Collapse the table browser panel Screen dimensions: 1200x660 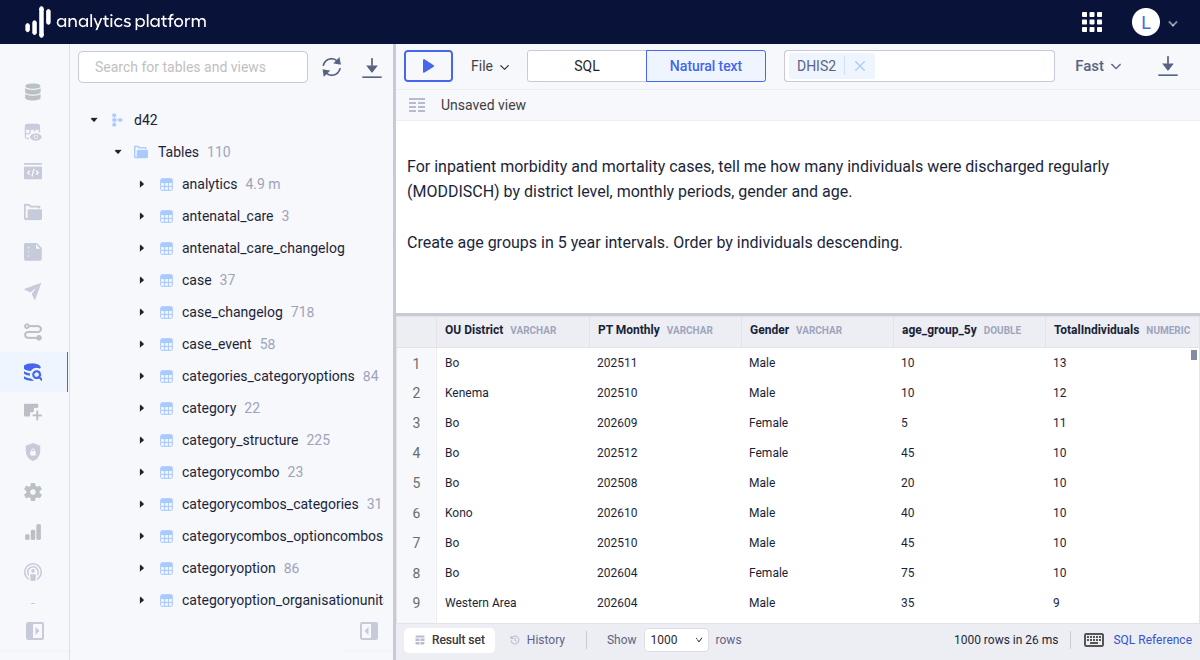pos(369,631)
